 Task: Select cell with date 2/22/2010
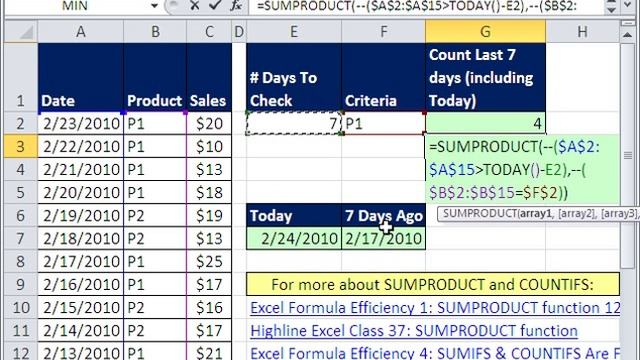(80, 146)
